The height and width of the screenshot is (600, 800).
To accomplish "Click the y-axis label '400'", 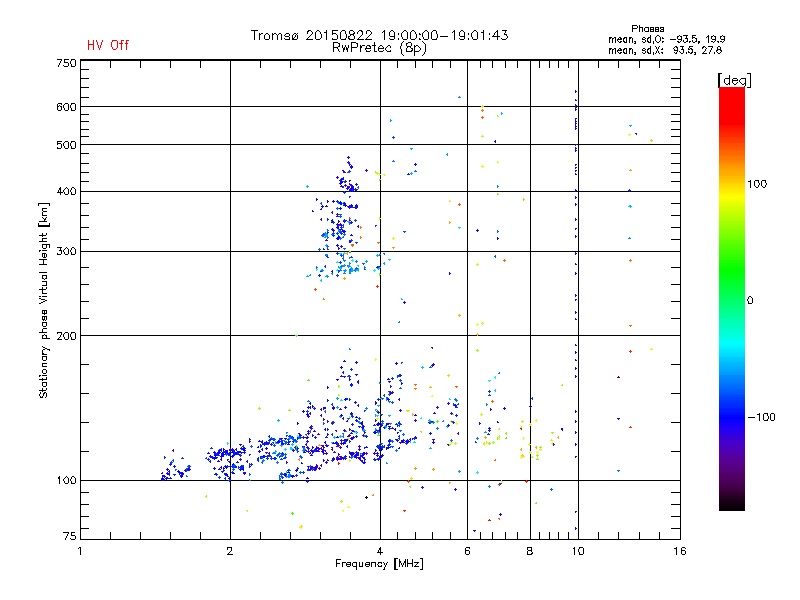I will click(66, 192).
